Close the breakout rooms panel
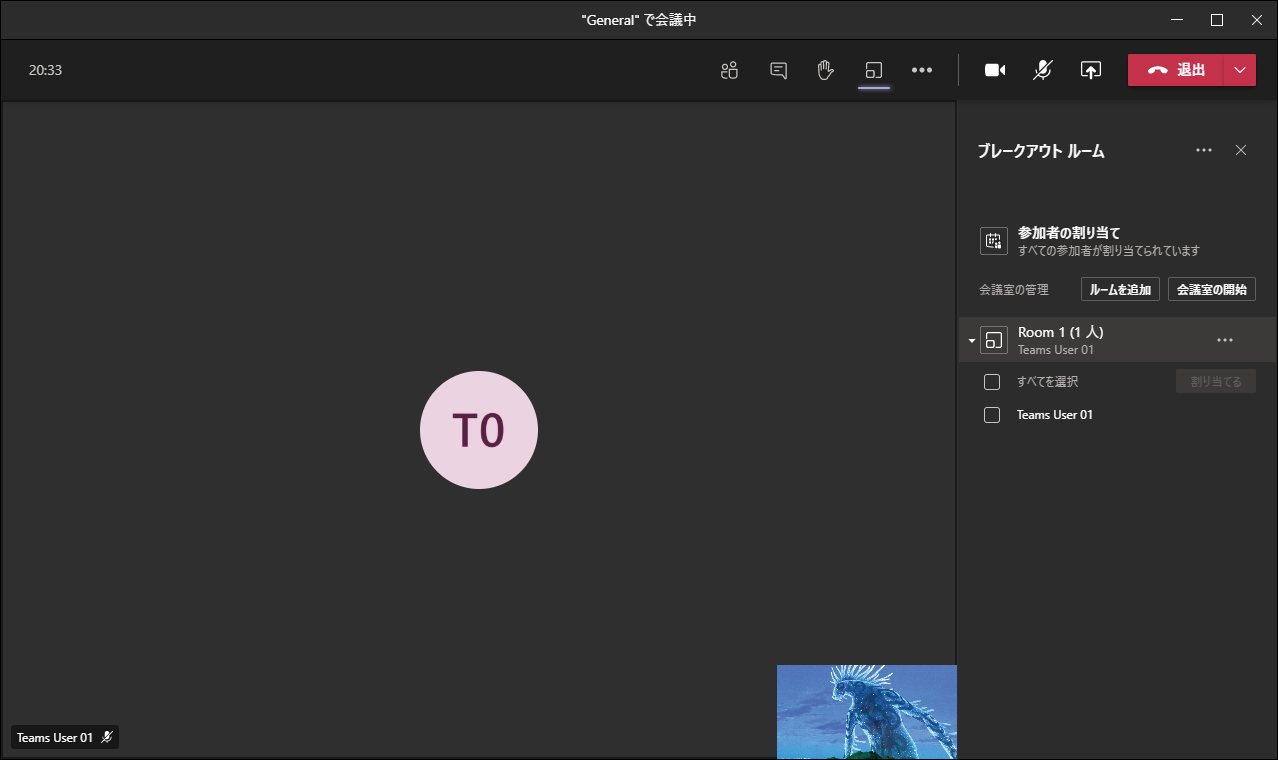The image size is (1278, 760). (x=1241, y=150)
